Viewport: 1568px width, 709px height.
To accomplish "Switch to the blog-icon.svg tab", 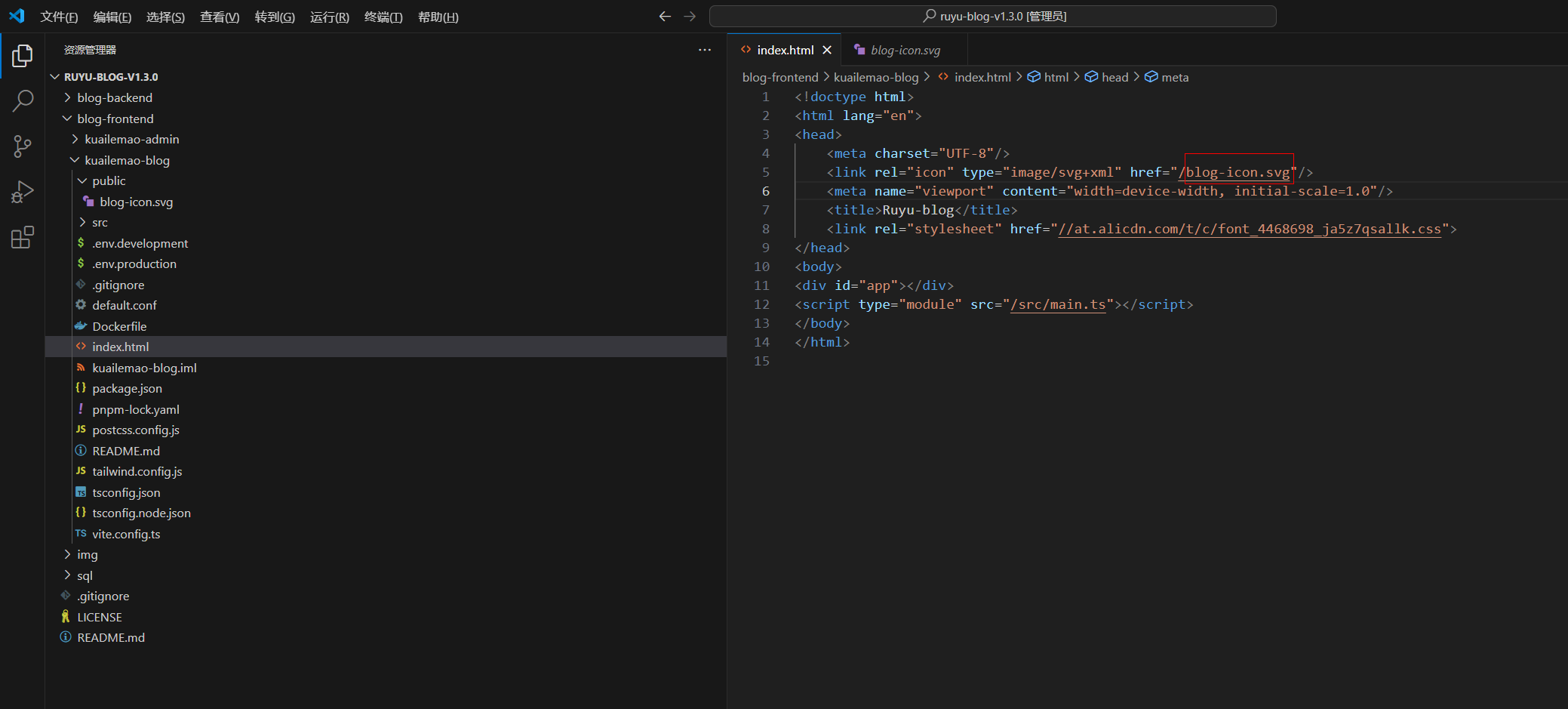I will pyautogui.click(x=905, y=50).
